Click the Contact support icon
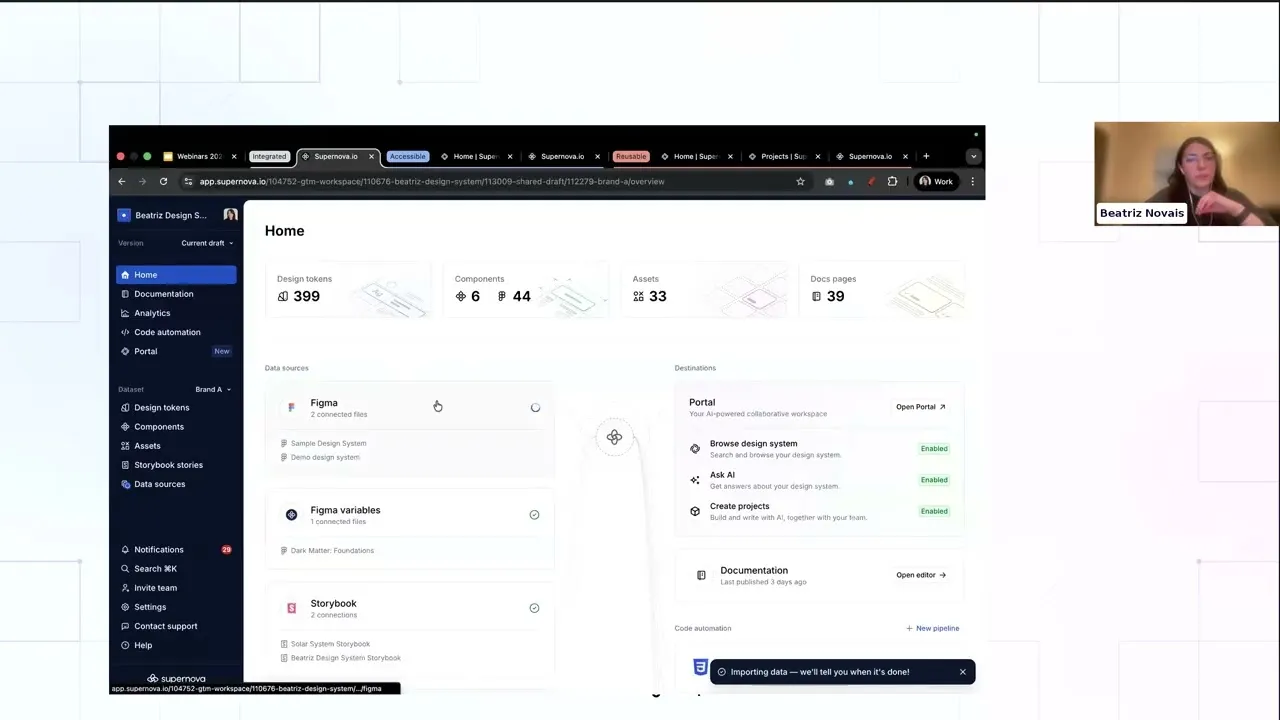Image resolution: width=1280 pixels, height=720 pixels. [x=125, y=626]
